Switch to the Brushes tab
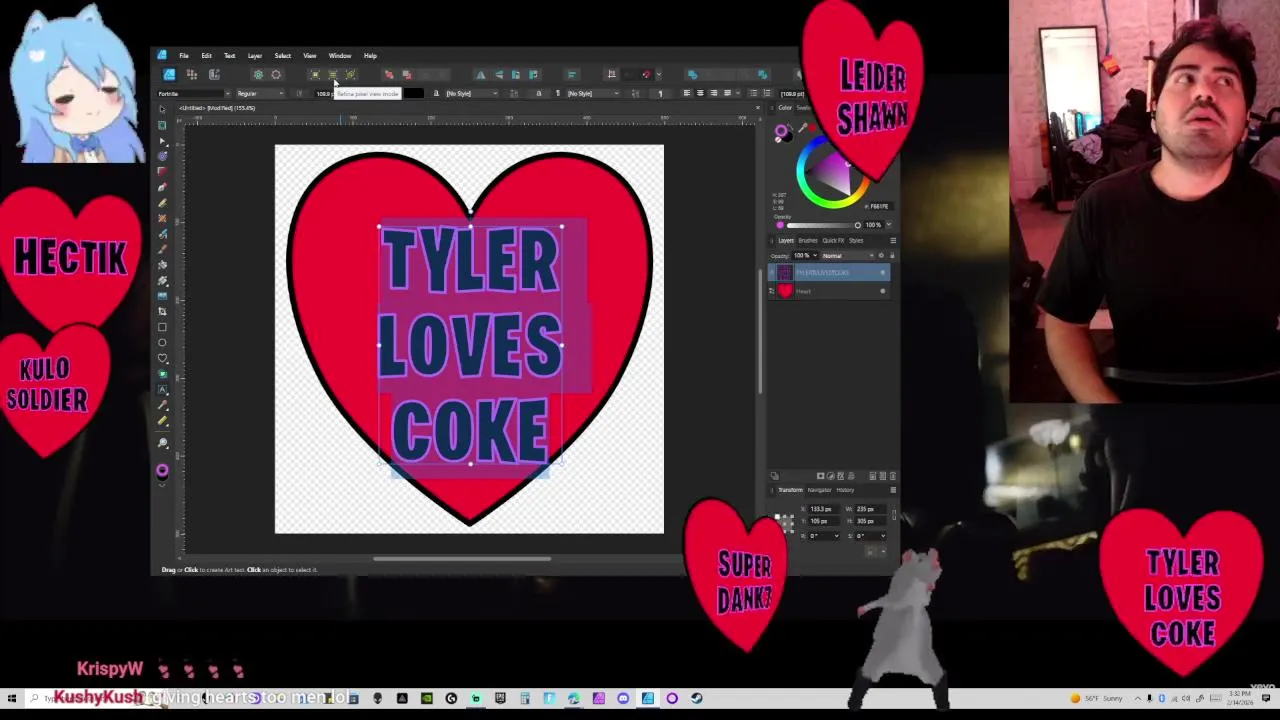The height and width of the screenshot is (720, 1280). click(808, 241)
